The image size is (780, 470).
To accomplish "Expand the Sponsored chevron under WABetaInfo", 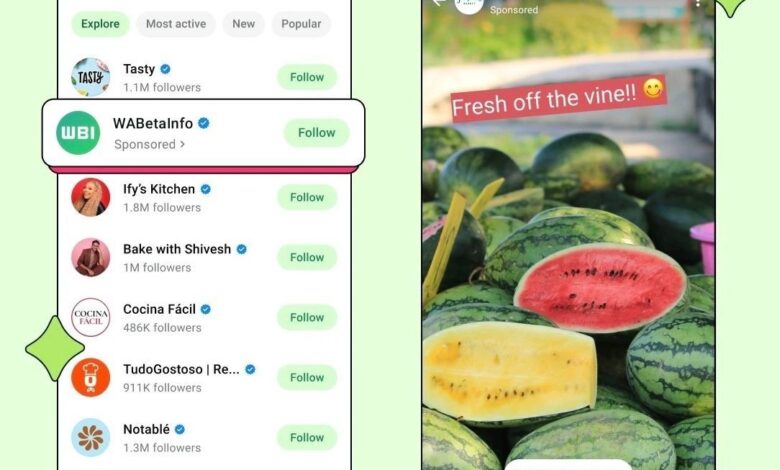I will [183, 144].
